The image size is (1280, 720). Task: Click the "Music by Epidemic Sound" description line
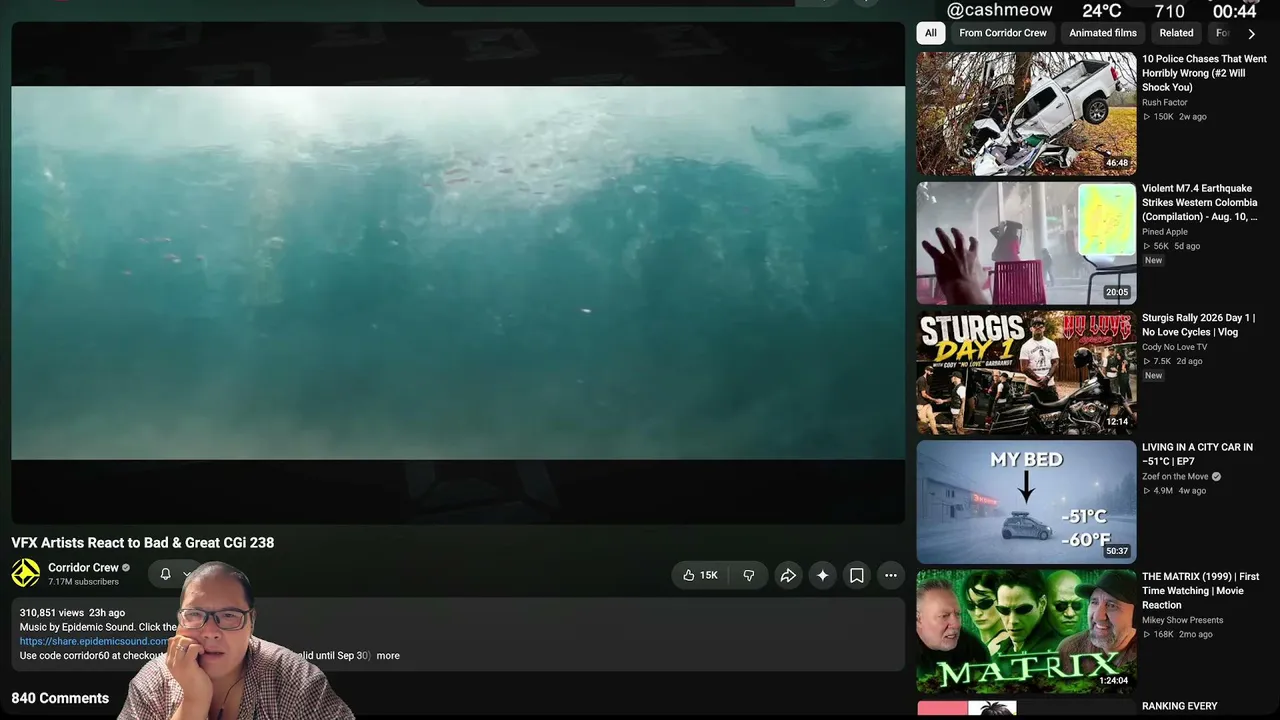98,627
